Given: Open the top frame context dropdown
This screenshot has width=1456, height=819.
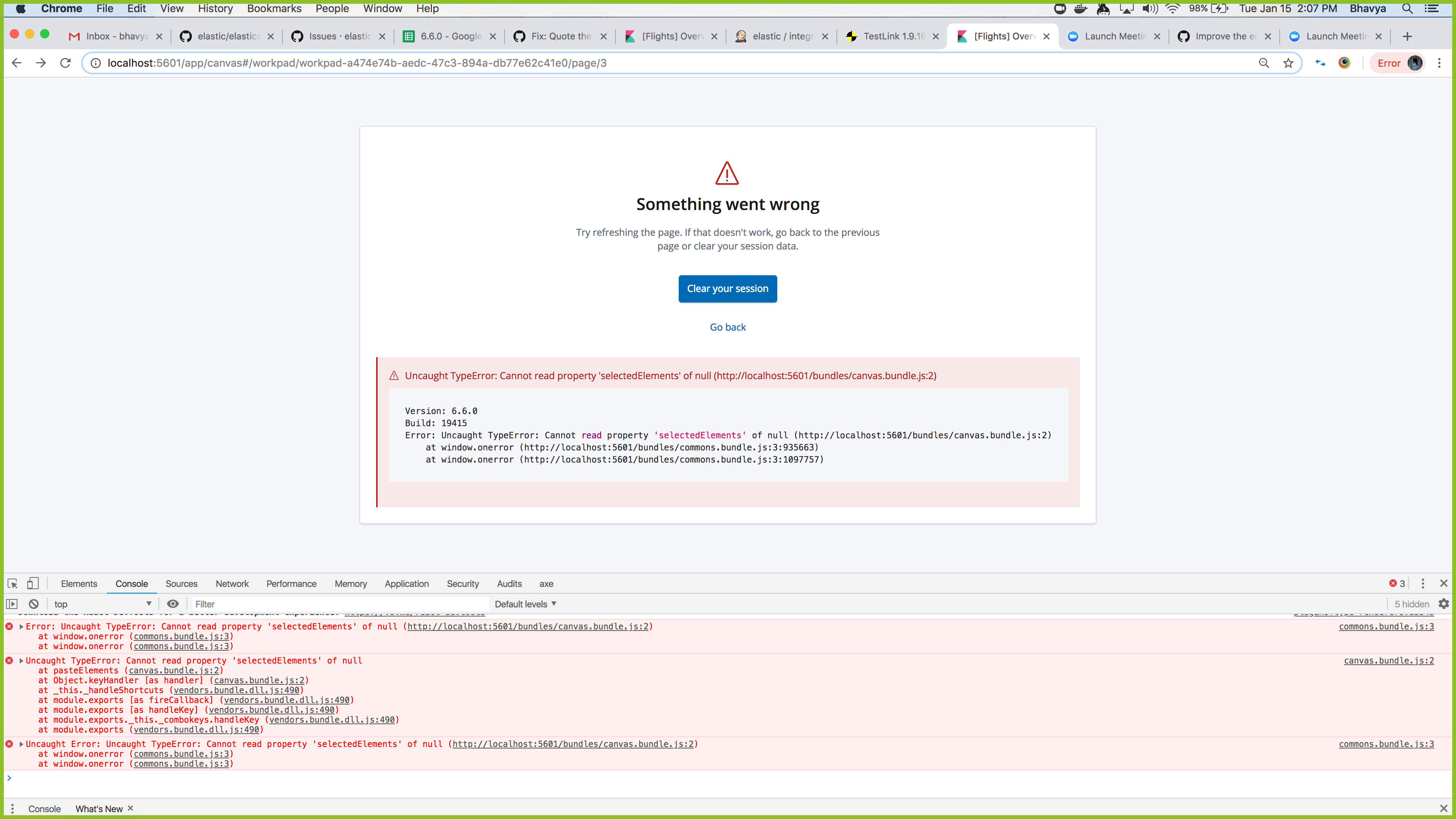Looking at the screenshot, I should point(102,604).
